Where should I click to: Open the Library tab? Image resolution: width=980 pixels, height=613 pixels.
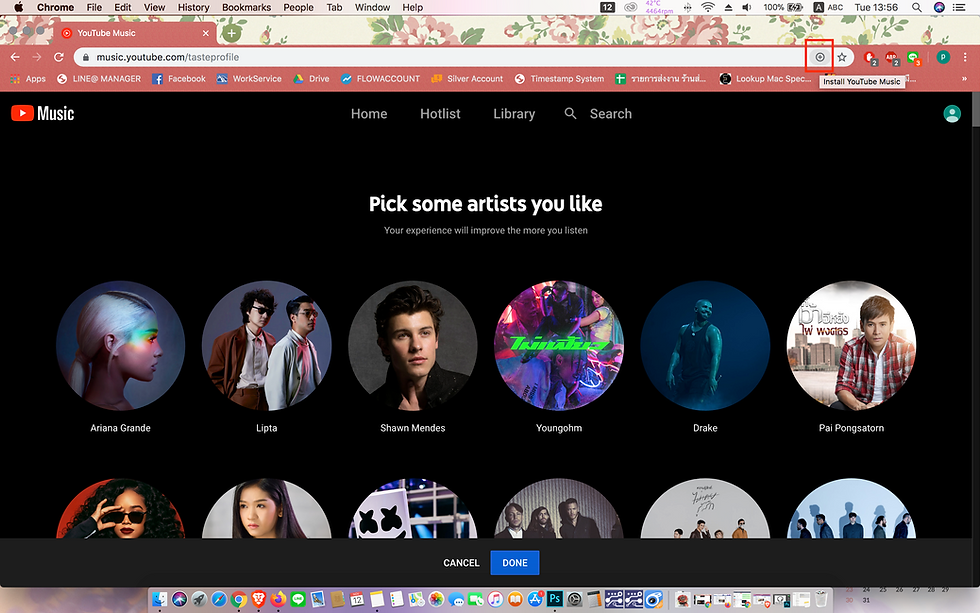[x=514, y=114]
